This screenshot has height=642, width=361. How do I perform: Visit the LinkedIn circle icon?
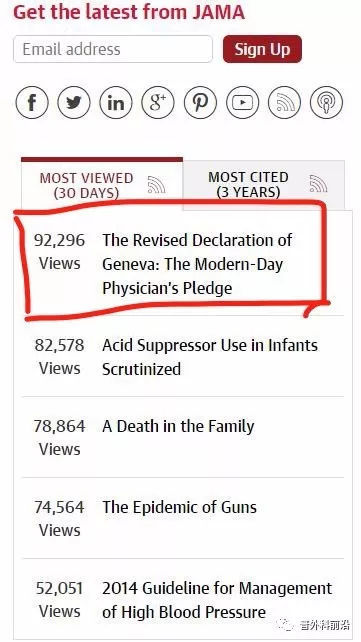pos(116,102)
